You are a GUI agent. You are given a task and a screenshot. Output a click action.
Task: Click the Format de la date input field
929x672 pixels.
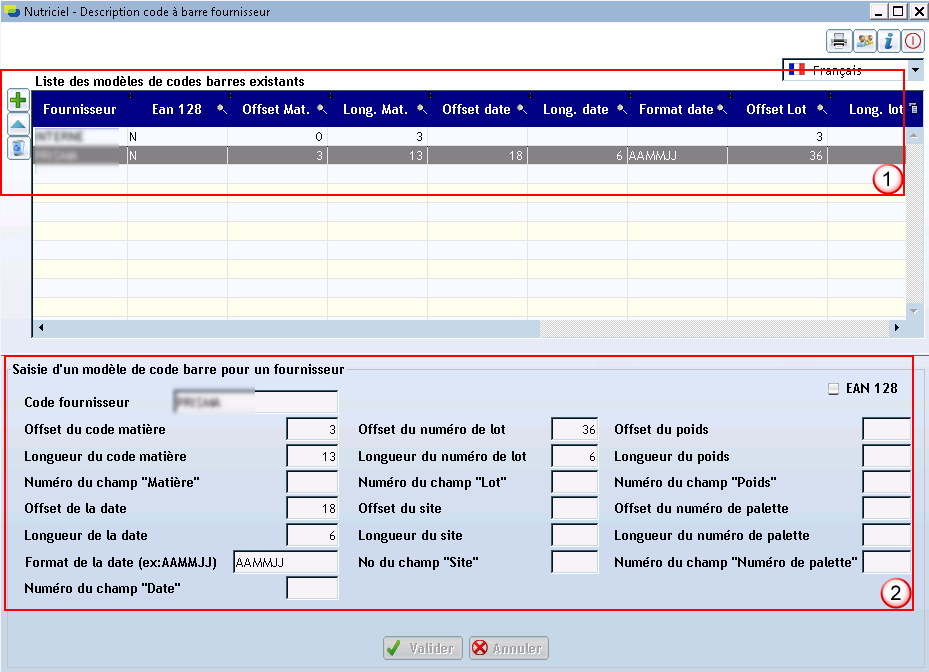point(286,562)
